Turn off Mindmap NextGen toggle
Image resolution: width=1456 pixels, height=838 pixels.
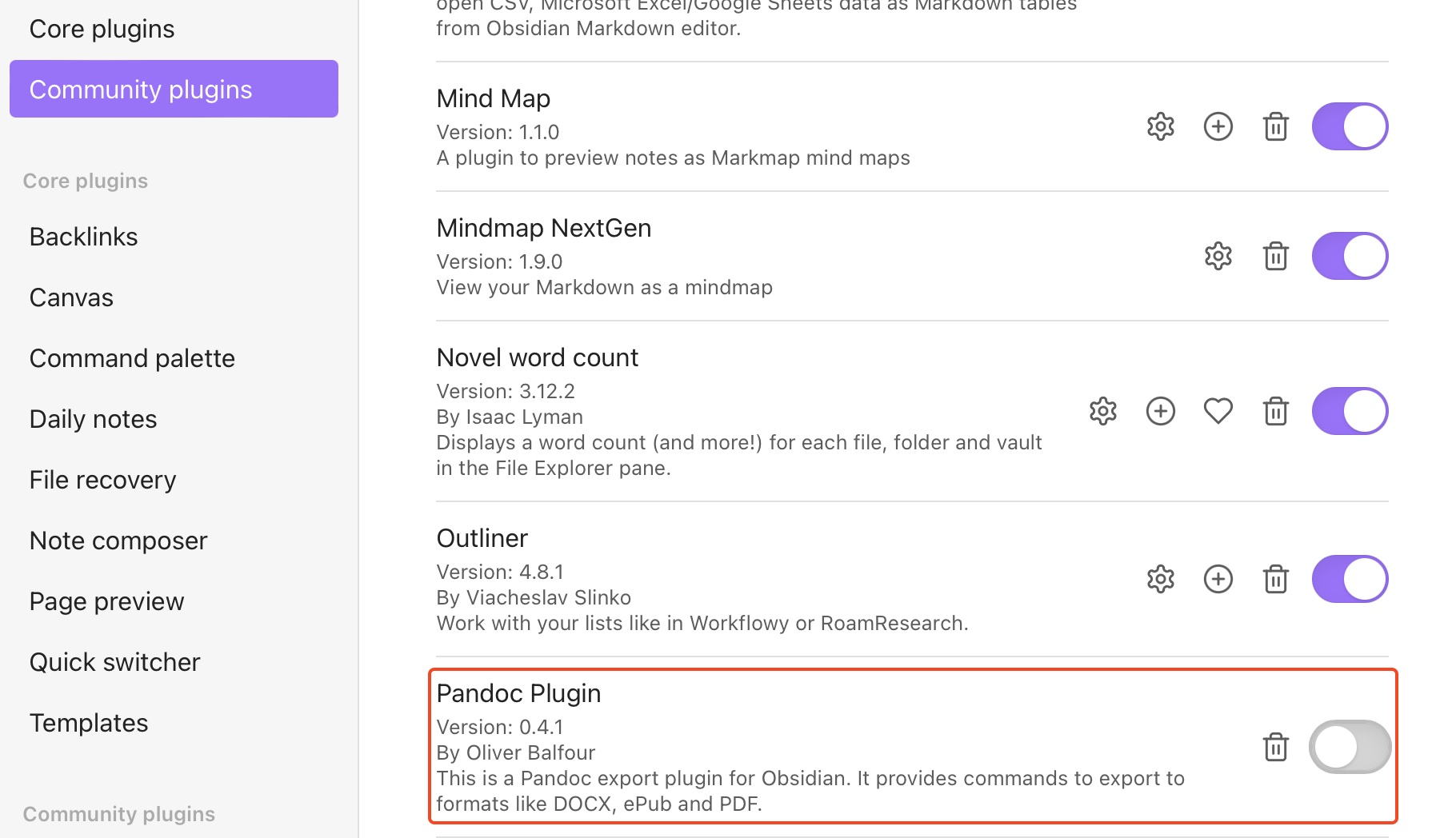tap(1350, 256)
